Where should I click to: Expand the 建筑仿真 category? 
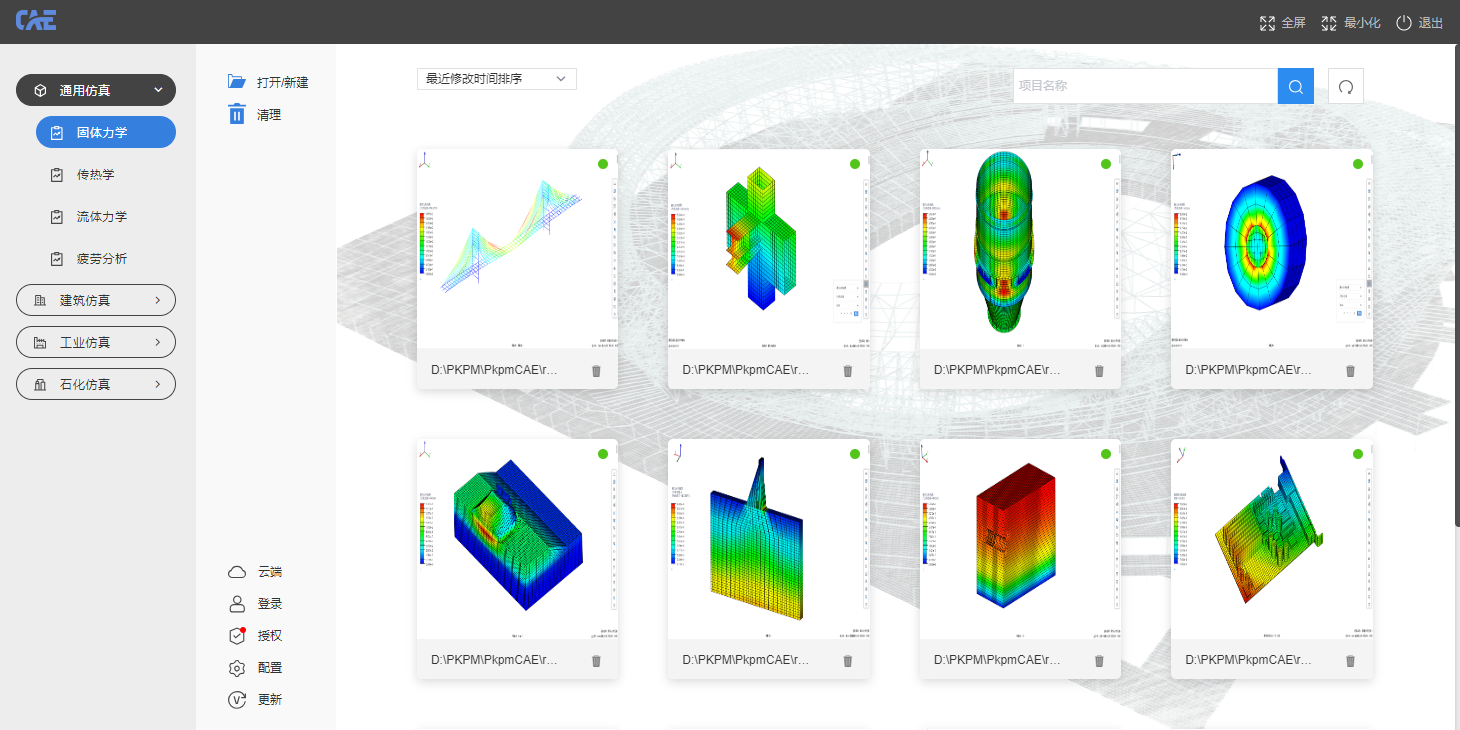[x=96, y=300]
